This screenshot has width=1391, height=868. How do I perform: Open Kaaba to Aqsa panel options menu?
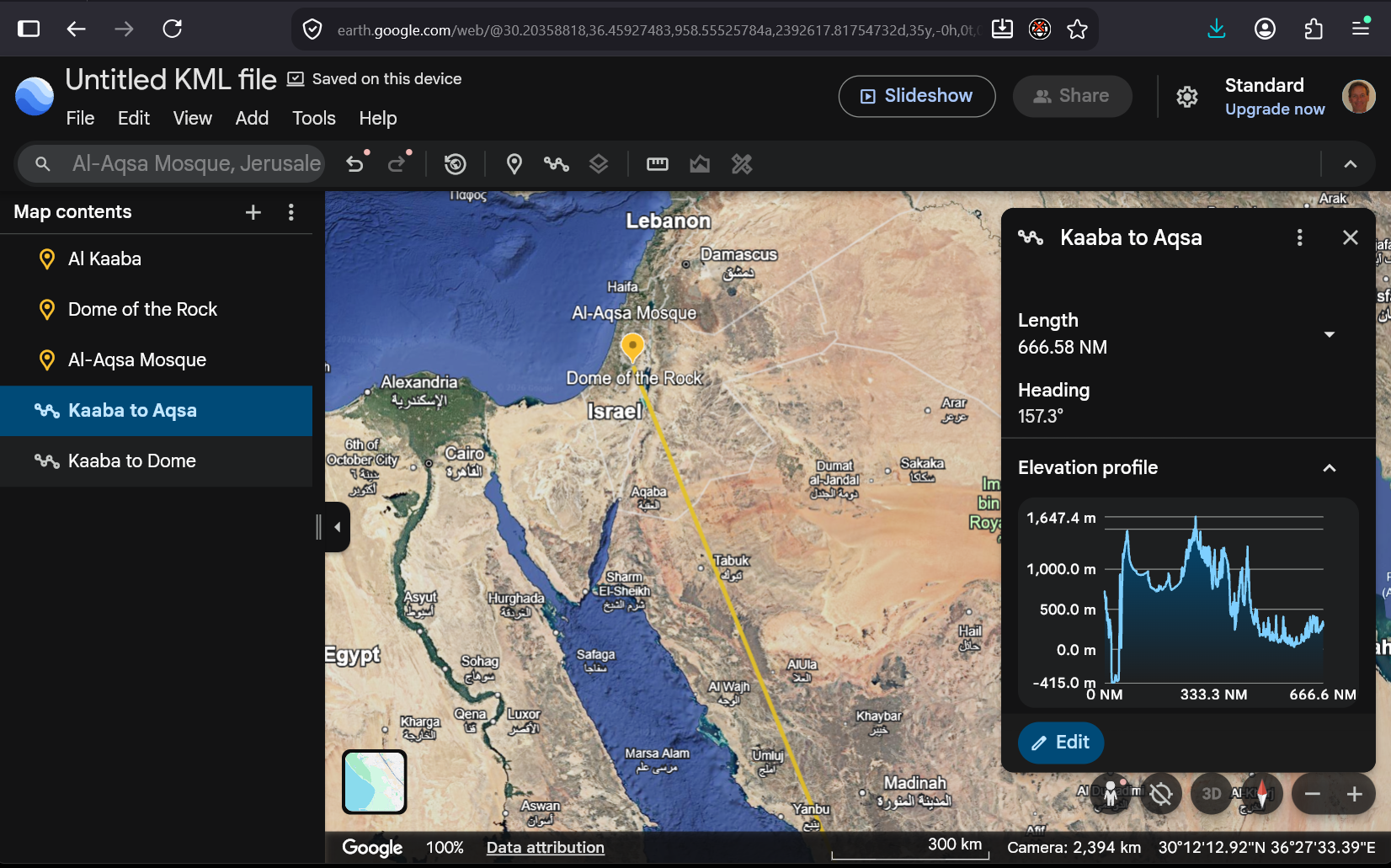1300,237
